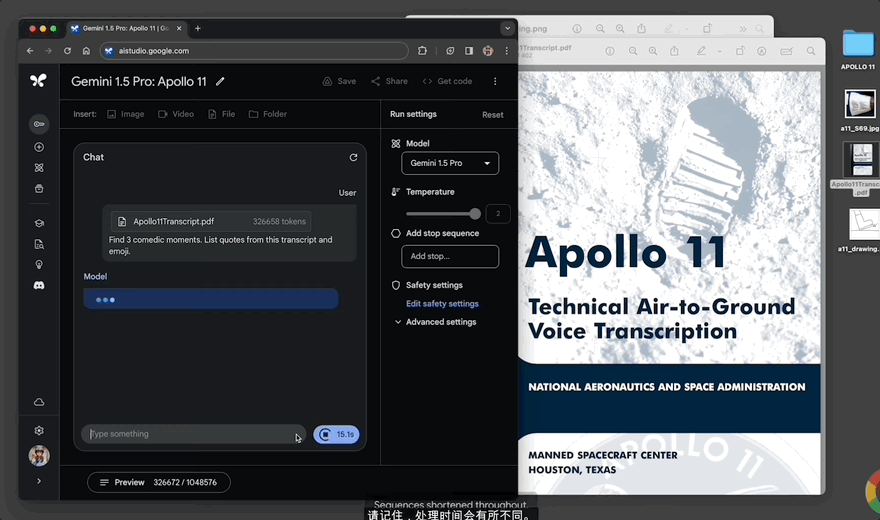Click the aistudio.google.com address bar
Image resolution: width=880 pixels, height=520 pixels.
pyautogui.click(x=254, y=50)
